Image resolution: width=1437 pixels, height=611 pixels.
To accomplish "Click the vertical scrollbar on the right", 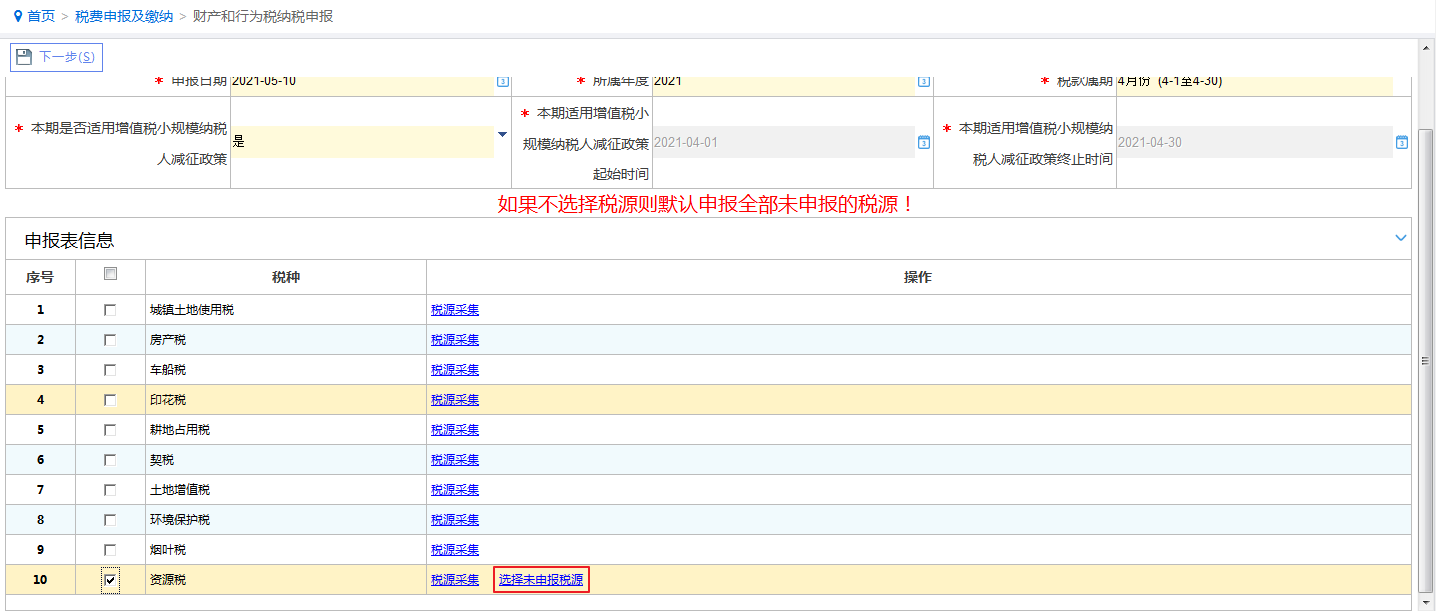I will click(1427, 360).
